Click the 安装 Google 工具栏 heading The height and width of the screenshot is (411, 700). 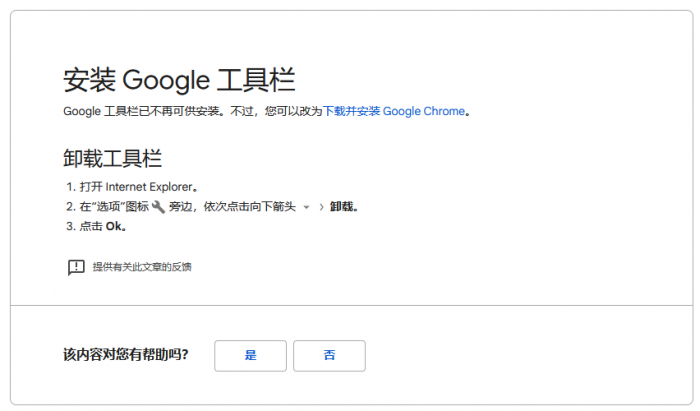click(x=178, y=80)
